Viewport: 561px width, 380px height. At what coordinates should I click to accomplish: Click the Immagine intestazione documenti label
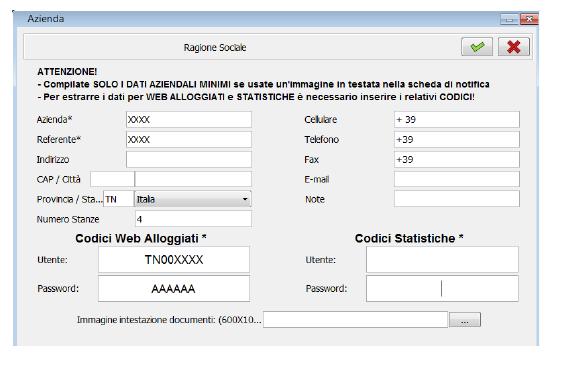coord(169,320)
